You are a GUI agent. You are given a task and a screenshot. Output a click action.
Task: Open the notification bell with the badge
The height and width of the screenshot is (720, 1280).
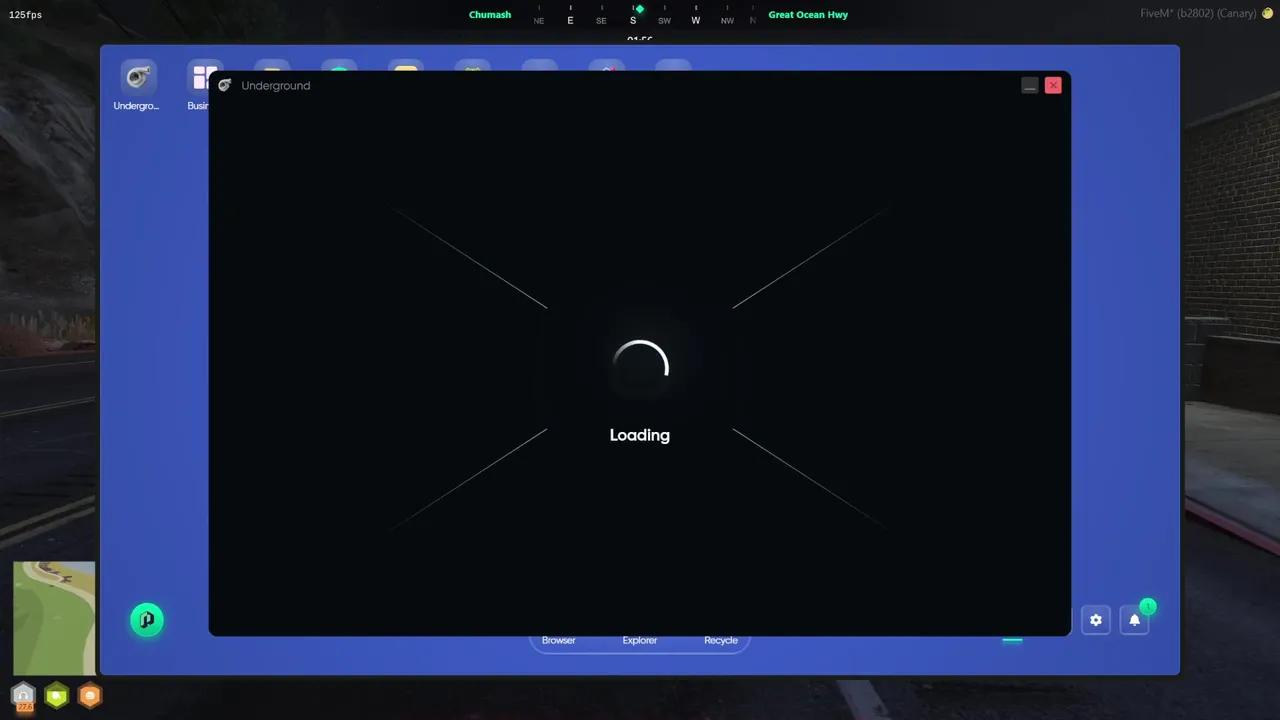(1134, 620)
